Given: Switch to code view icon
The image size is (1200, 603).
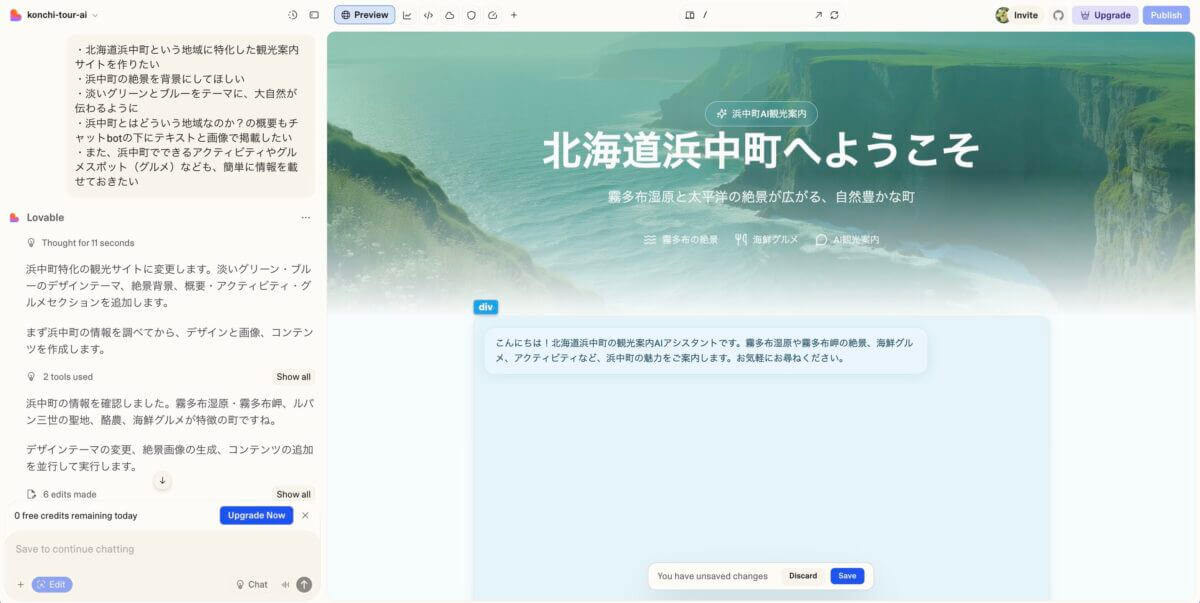Looking at the screenshot, I should tap(428, 15).
